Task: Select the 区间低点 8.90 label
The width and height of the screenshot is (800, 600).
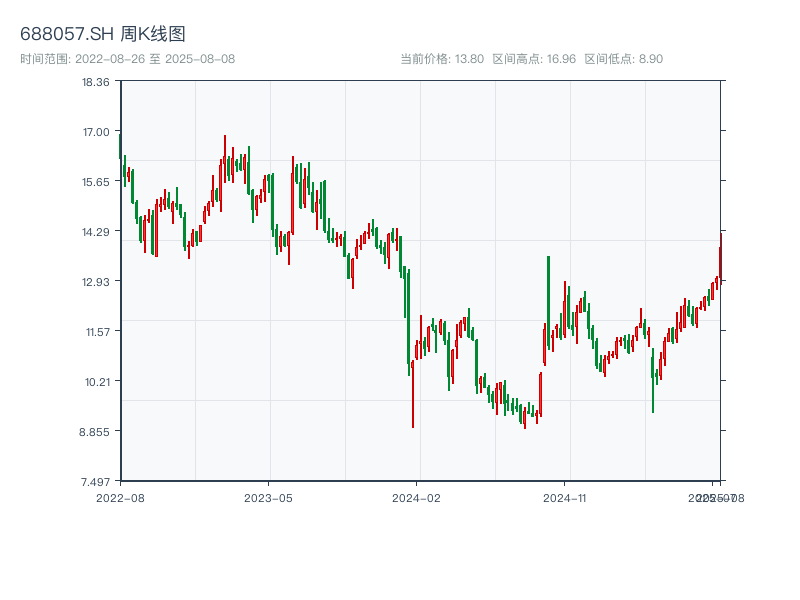Action: coord(623,59)
